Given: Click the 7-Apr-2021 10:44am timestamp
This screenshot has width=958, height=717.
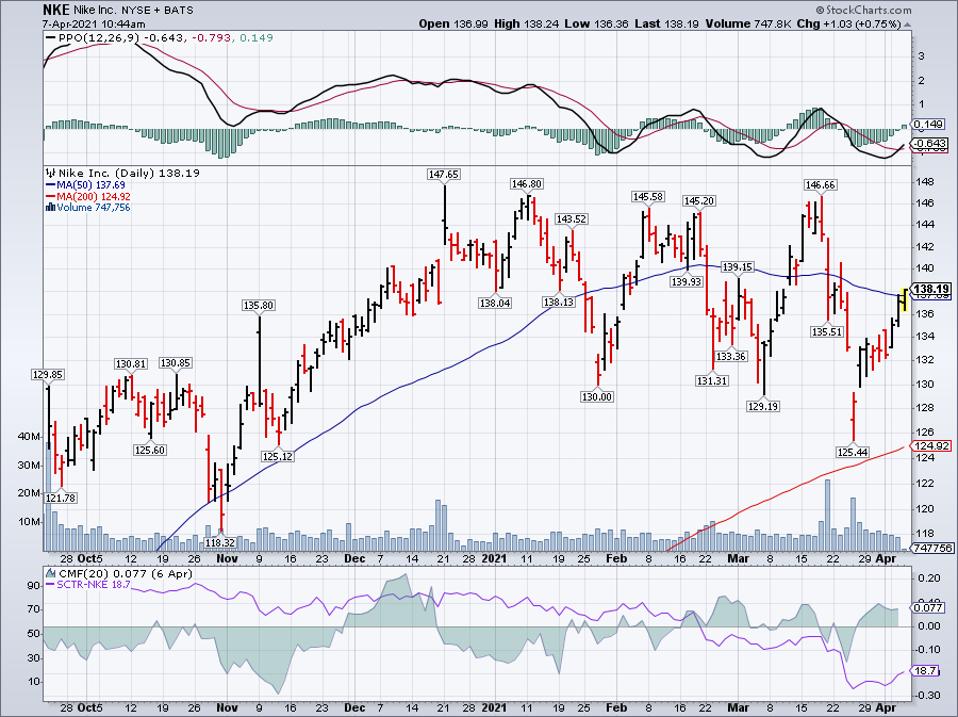Looking at the screenshot, I should pos(94,24).
